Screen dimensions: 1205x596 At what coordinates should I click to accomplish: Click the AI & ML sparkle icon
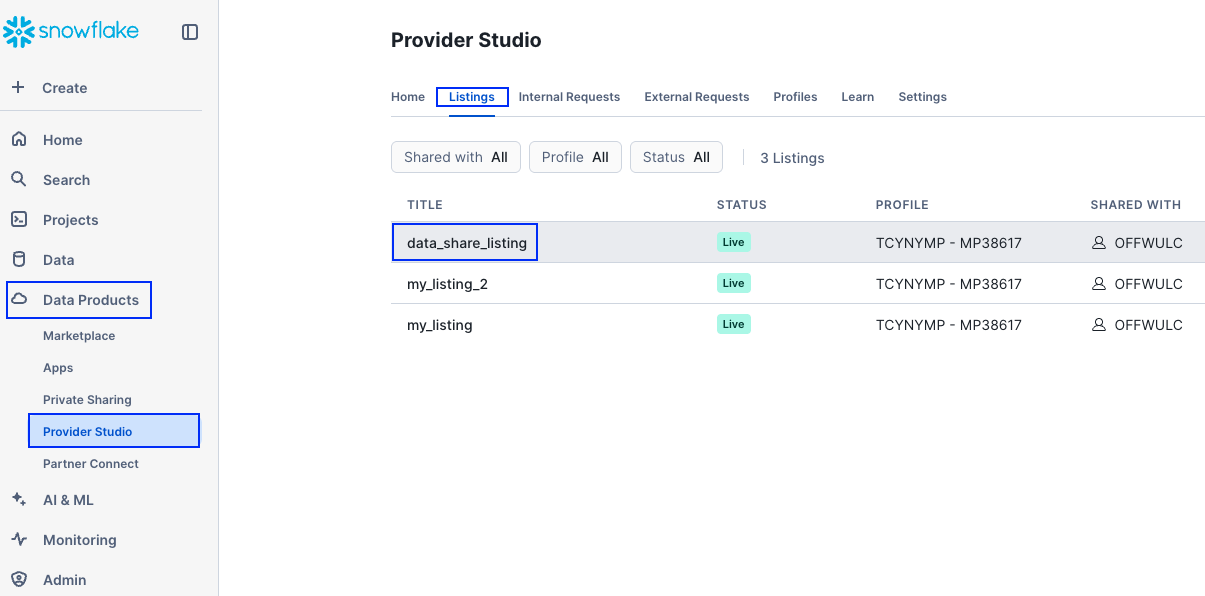[19, 500]
